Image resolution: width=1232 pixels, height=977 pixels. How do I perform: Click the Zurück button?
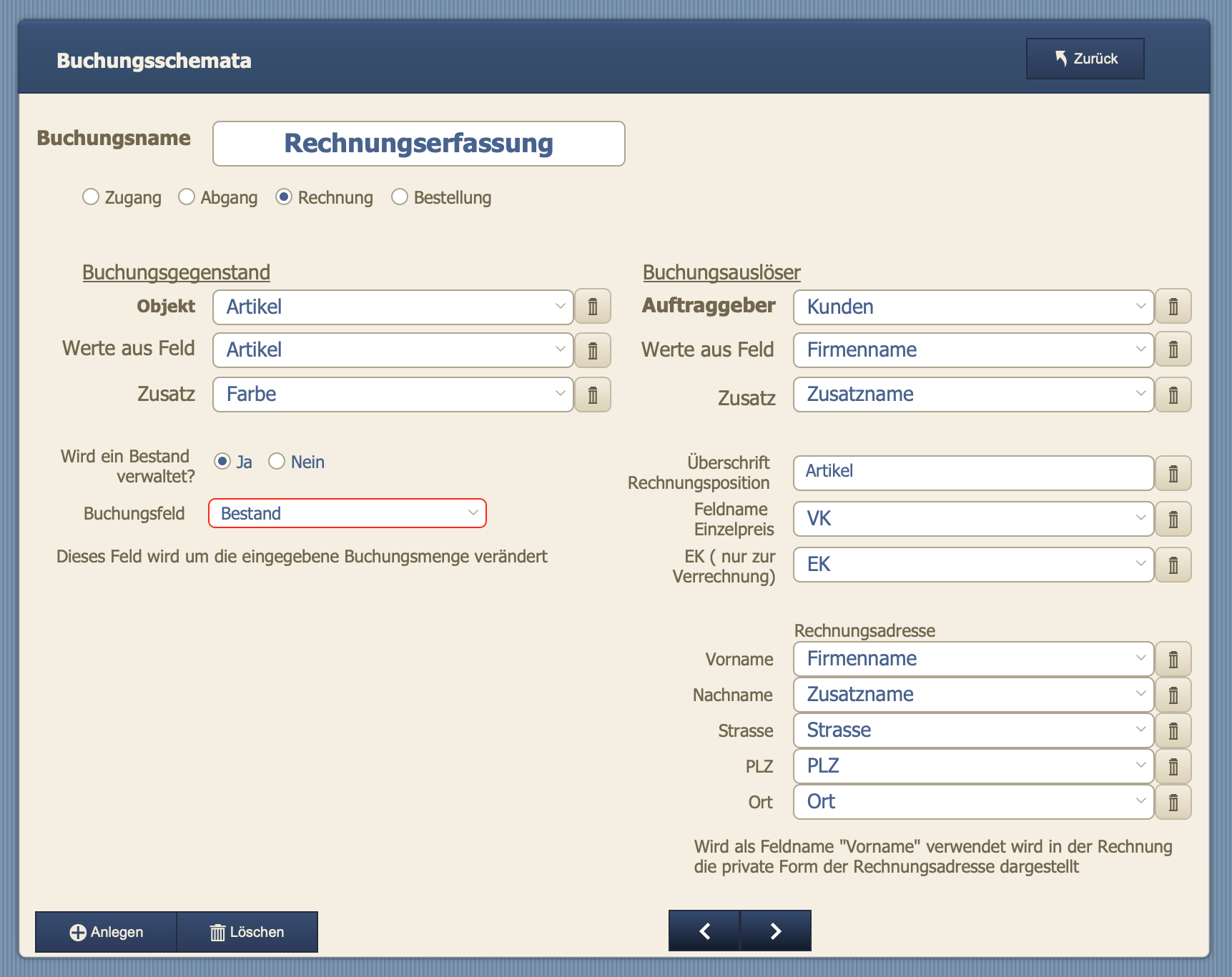point(1085,59)
